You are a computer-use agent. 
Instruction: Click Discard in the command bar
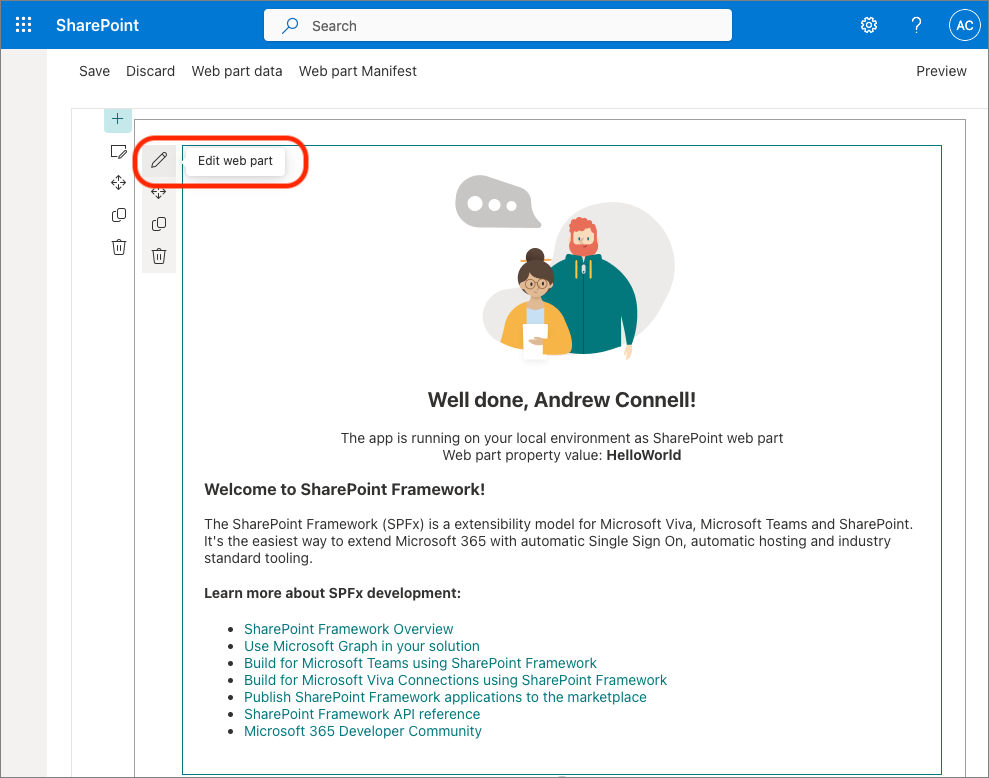[x=150, y=71]
